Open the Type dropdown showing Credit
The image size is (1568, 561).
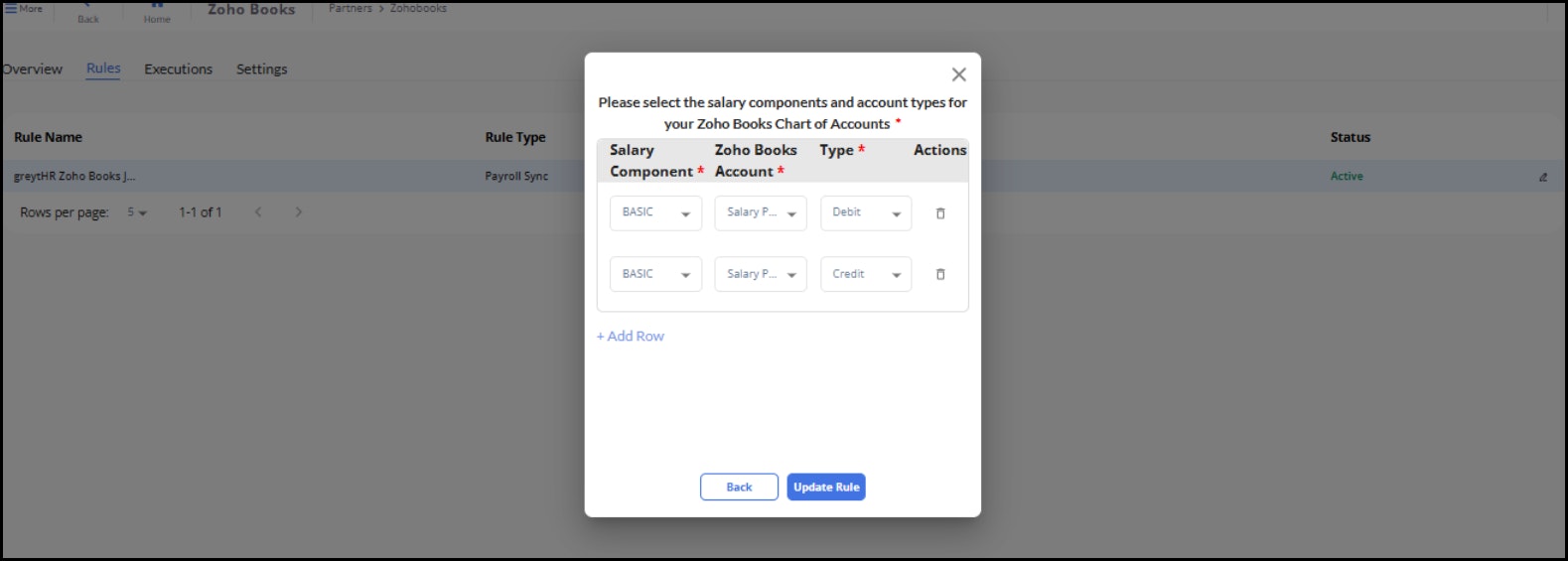[866, 274]
